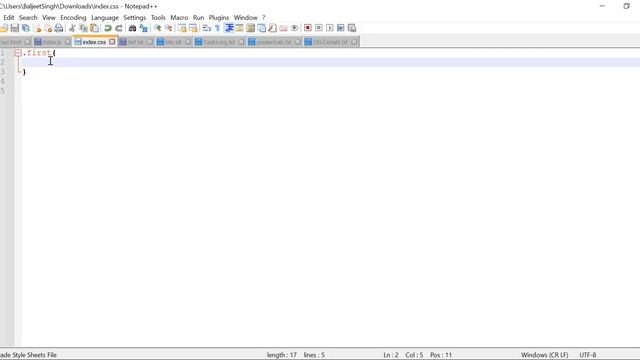Open Replace dialog from toolbar icon
The width and height of the screenshot is (640, 360).
[x=144, y=28]
